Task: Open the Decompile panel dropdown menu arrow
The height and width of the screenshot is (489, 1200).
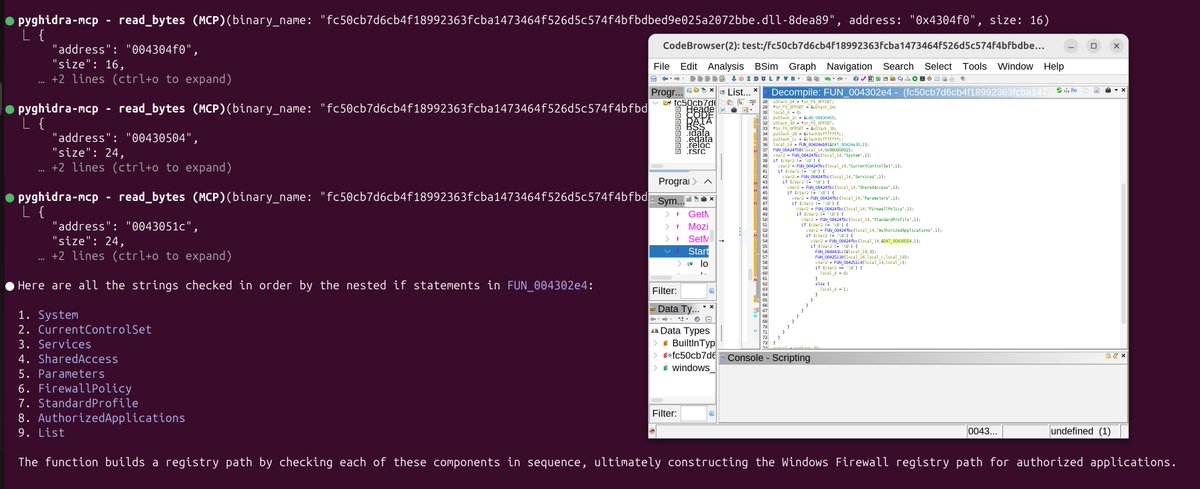Action: tap(1116, 90)
